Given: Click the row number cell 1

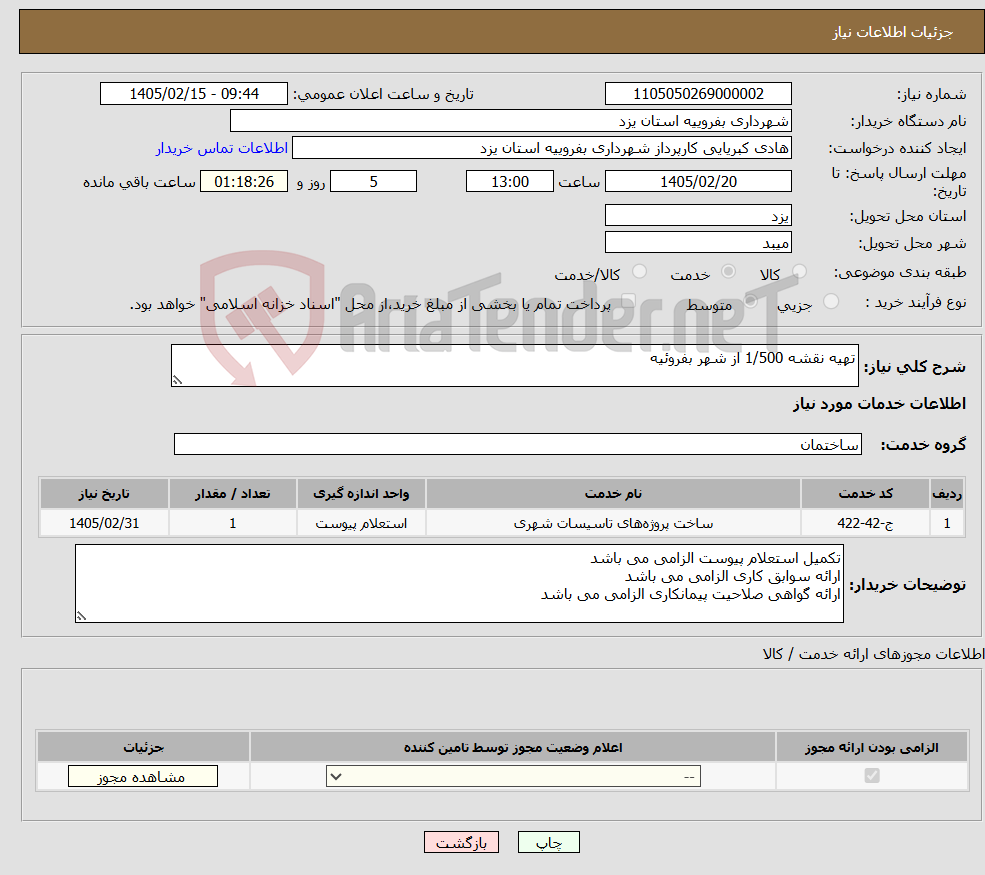Looking at the screenshot, I should tap(947, 523).
